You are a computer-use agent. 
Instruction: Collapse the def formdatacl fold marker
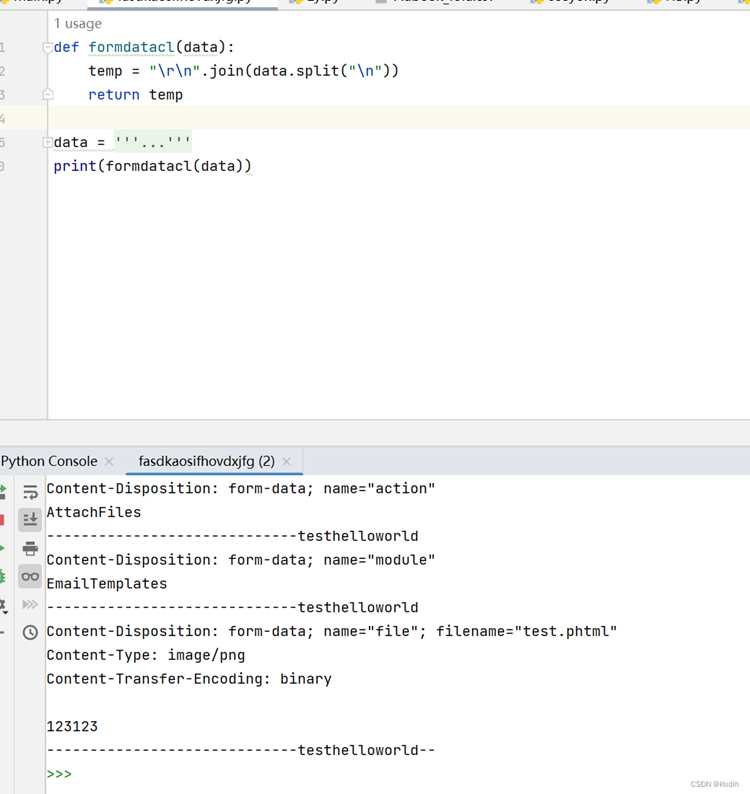[48, 47]
